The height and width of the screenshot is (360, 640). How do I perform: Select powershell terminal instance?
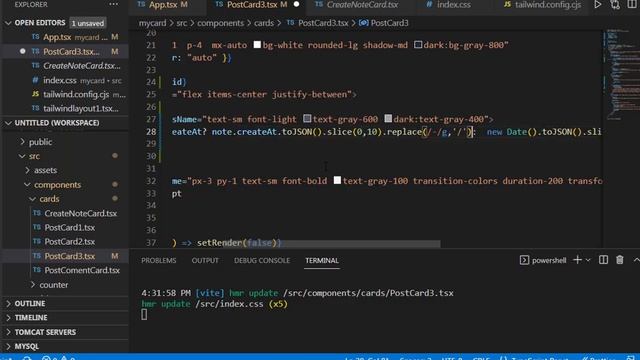click(543, 260)
